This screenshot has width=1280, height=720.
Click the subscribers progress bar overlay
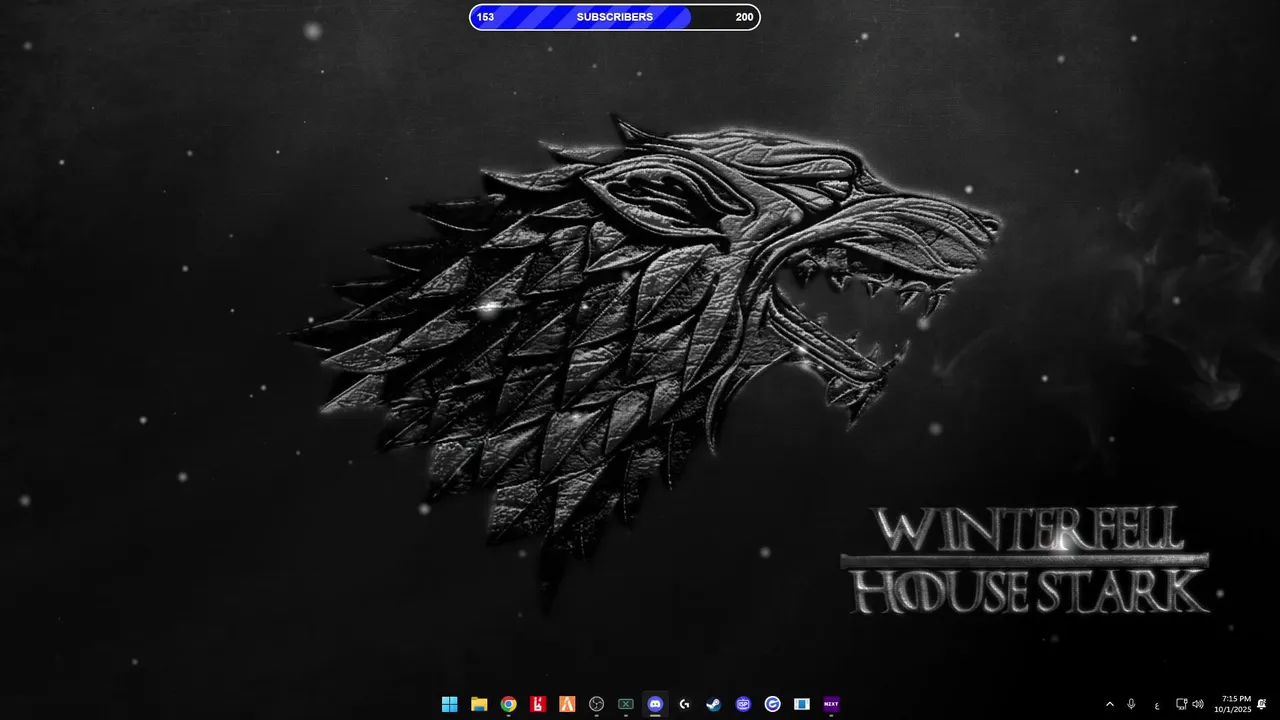[615, 17]
